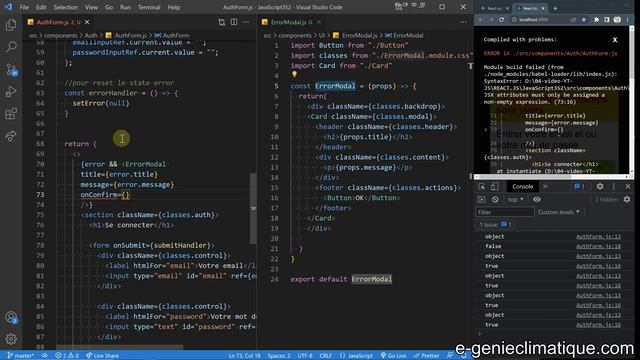Open Manage gear in VS Code activity bar
Viewport: 640px width, 360px height.
click(11, 339)
